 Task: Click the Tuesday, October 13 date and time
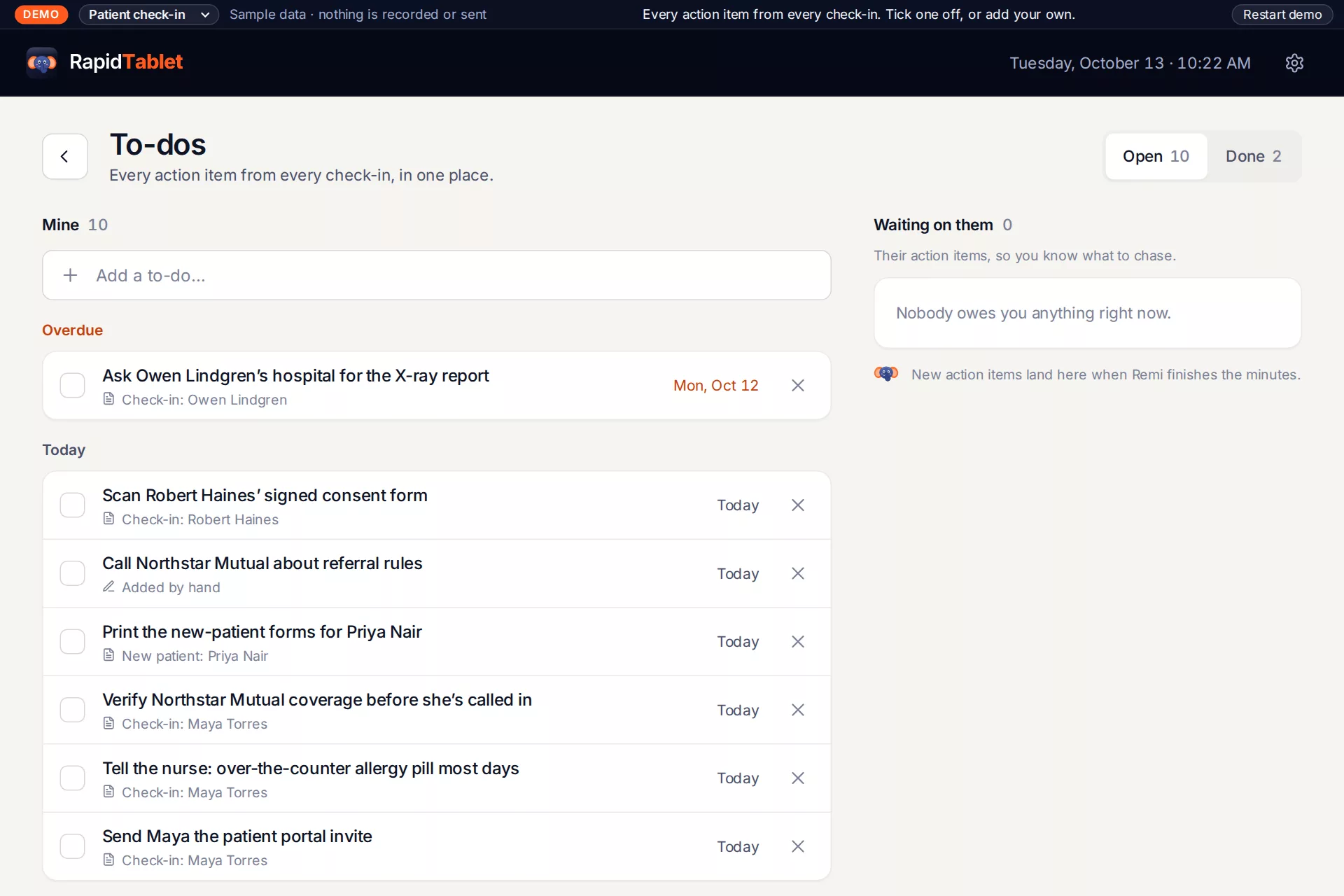1130,63
